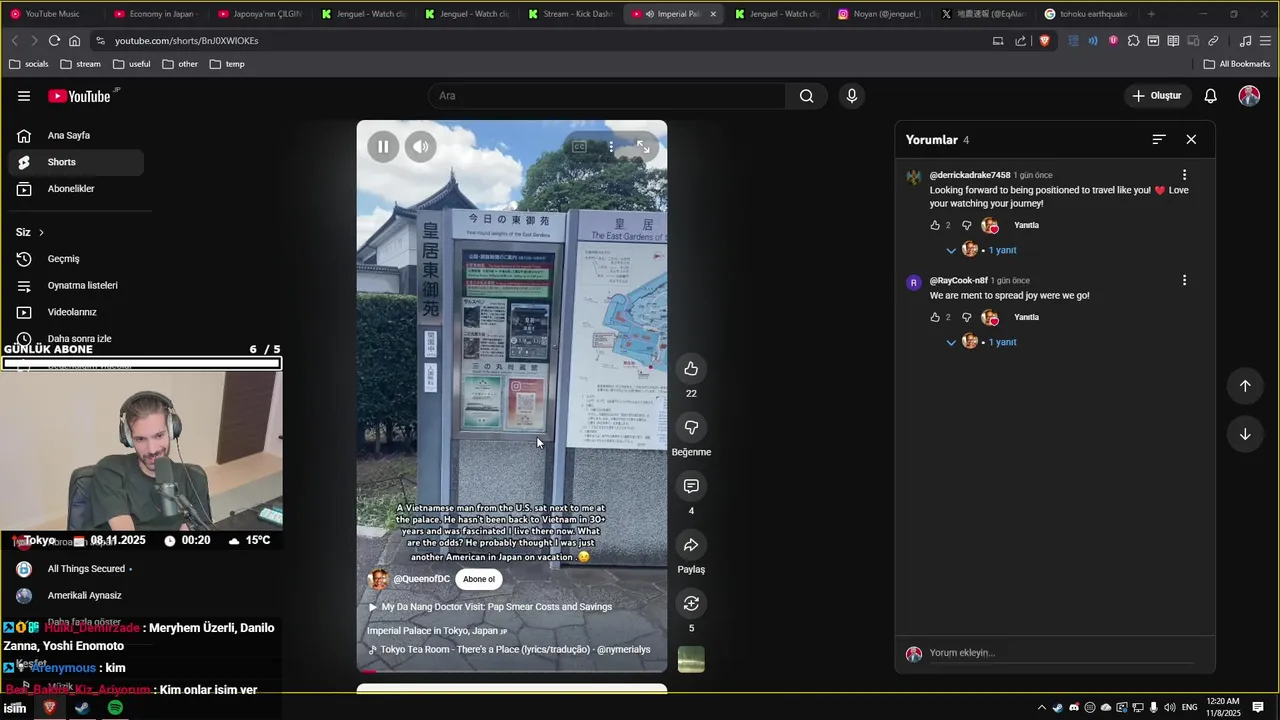Mute the Shorts video volume
1280x720 pixels.
[x=421, y=147]
